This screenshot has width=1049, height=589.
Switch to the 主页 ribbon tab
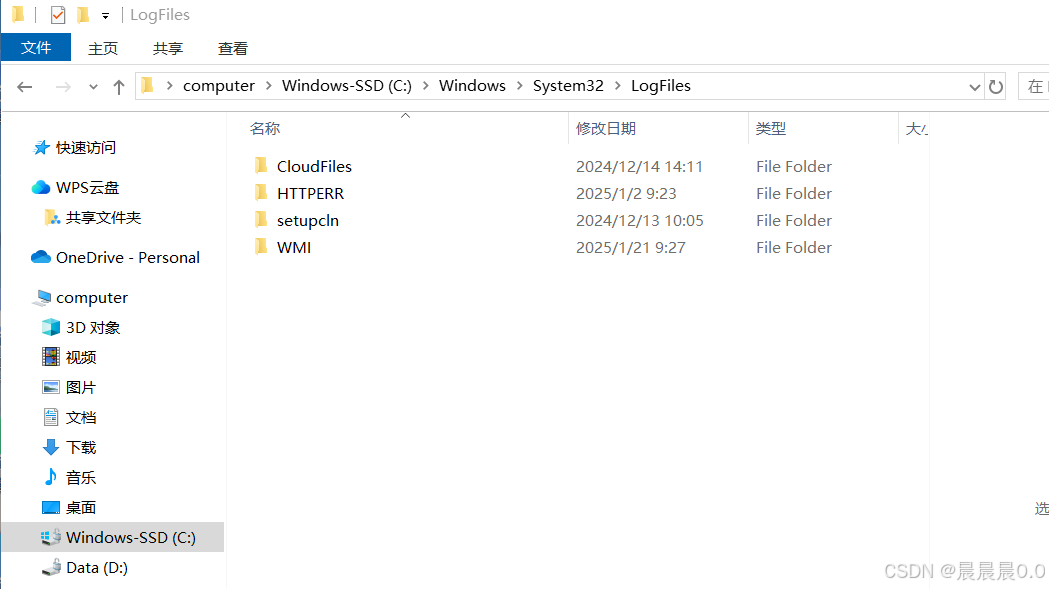[103, 48]
